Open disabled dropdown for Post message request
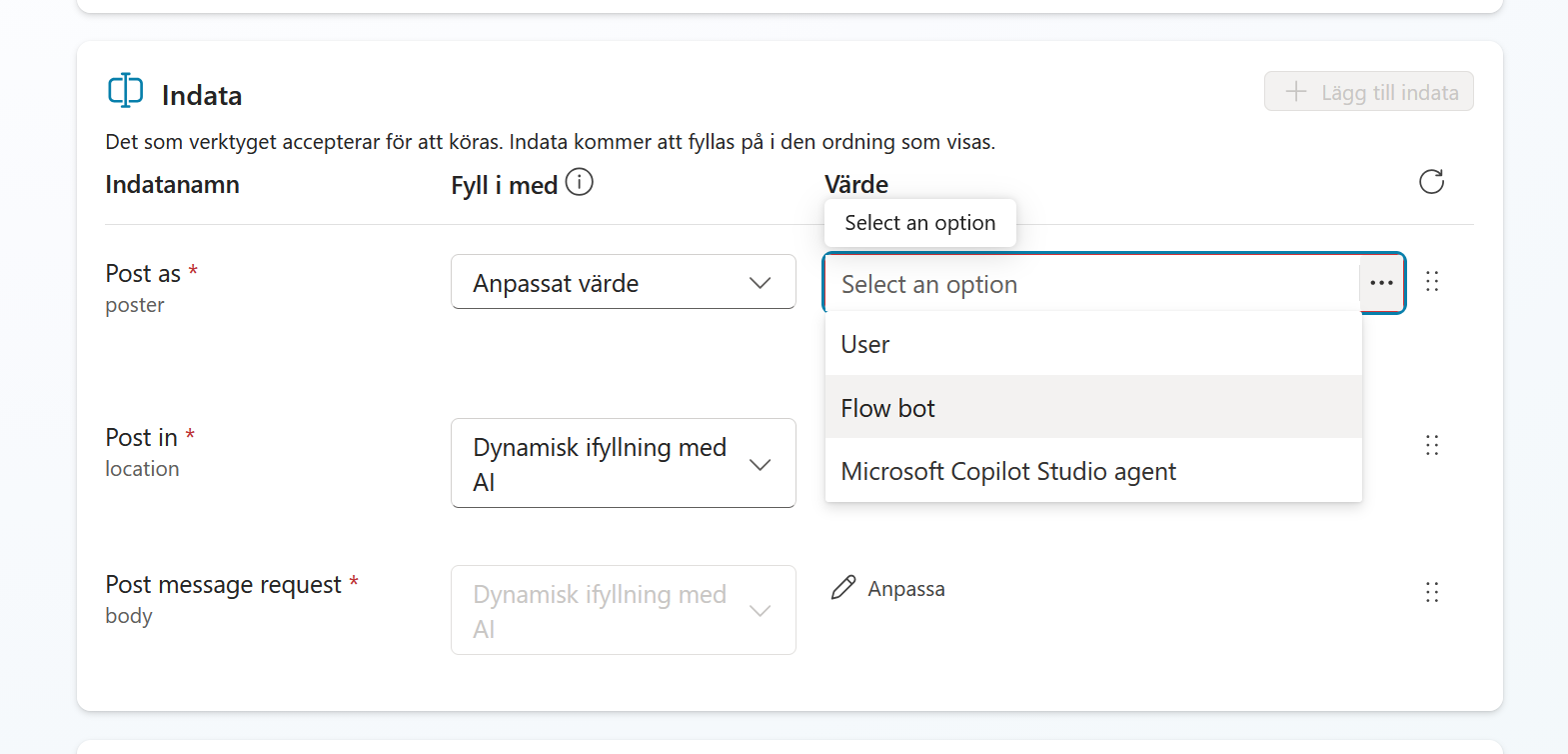Viewport: 1568px width, 754px height. (624, 610)
